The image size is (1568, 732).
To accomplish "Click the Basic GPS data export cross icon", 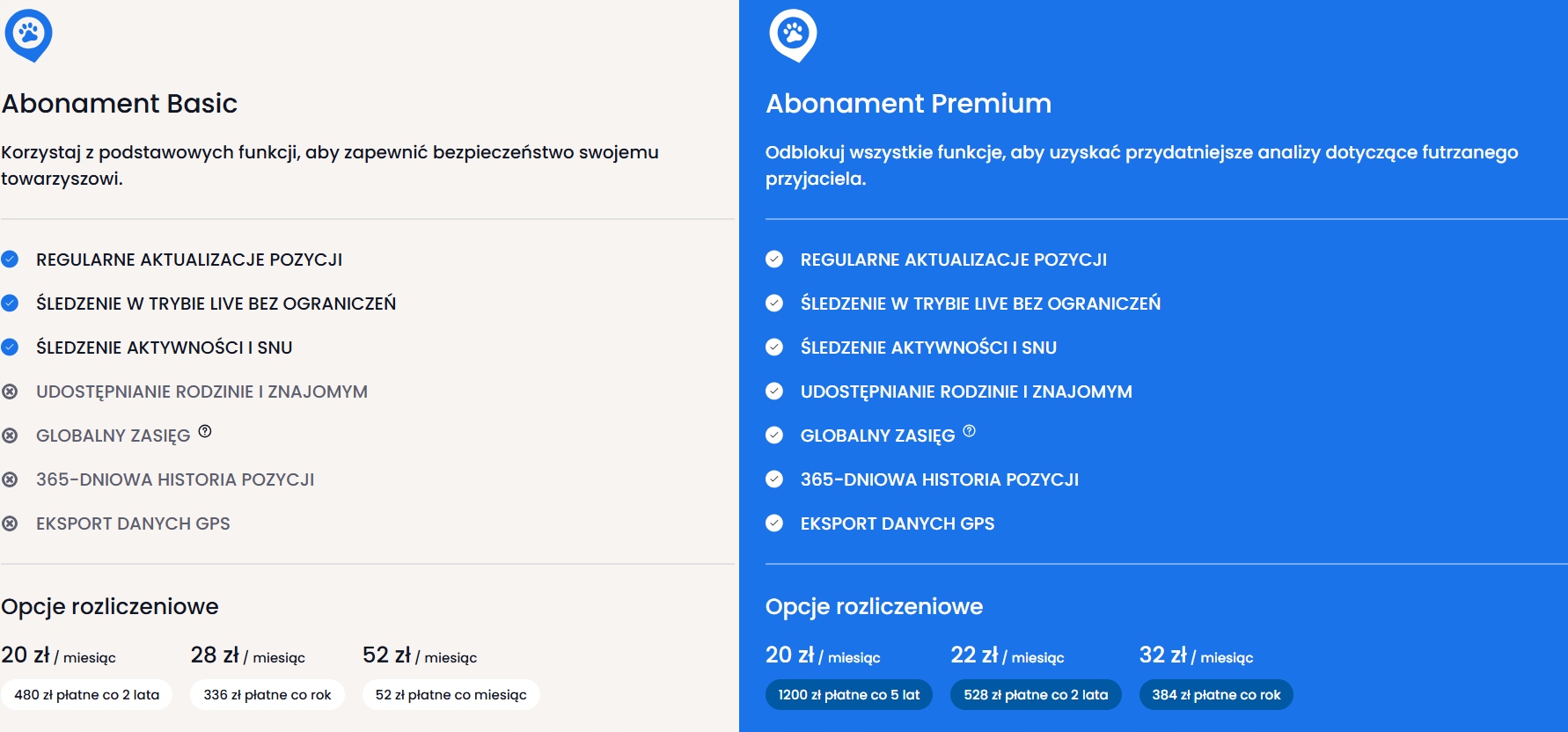I will 10,523.
